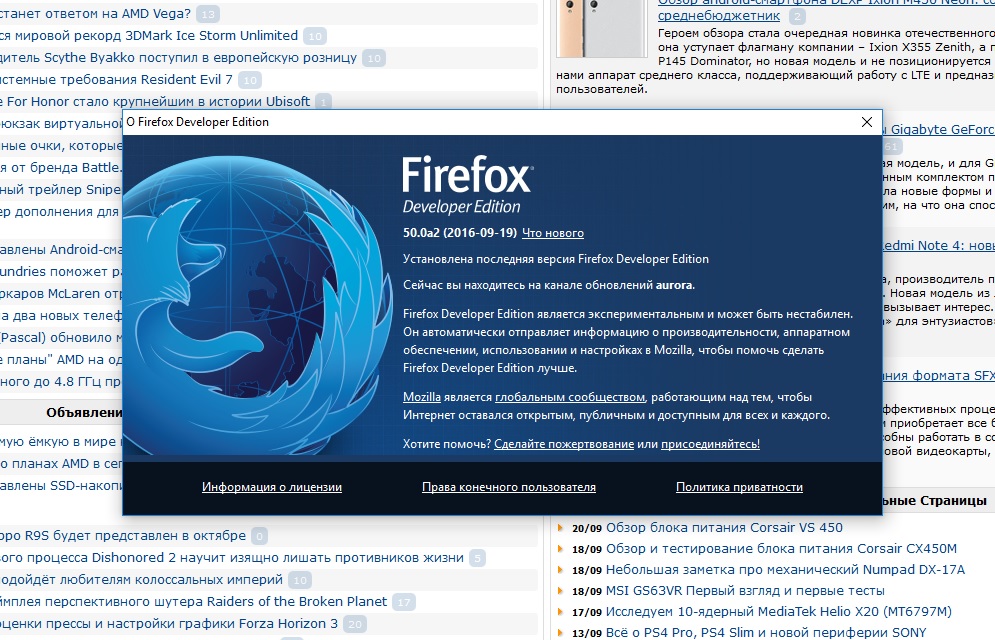The height and width of the screenshot is (640, 995).
Task: Click comment count beside R9S headline
Action: [260, 536]
